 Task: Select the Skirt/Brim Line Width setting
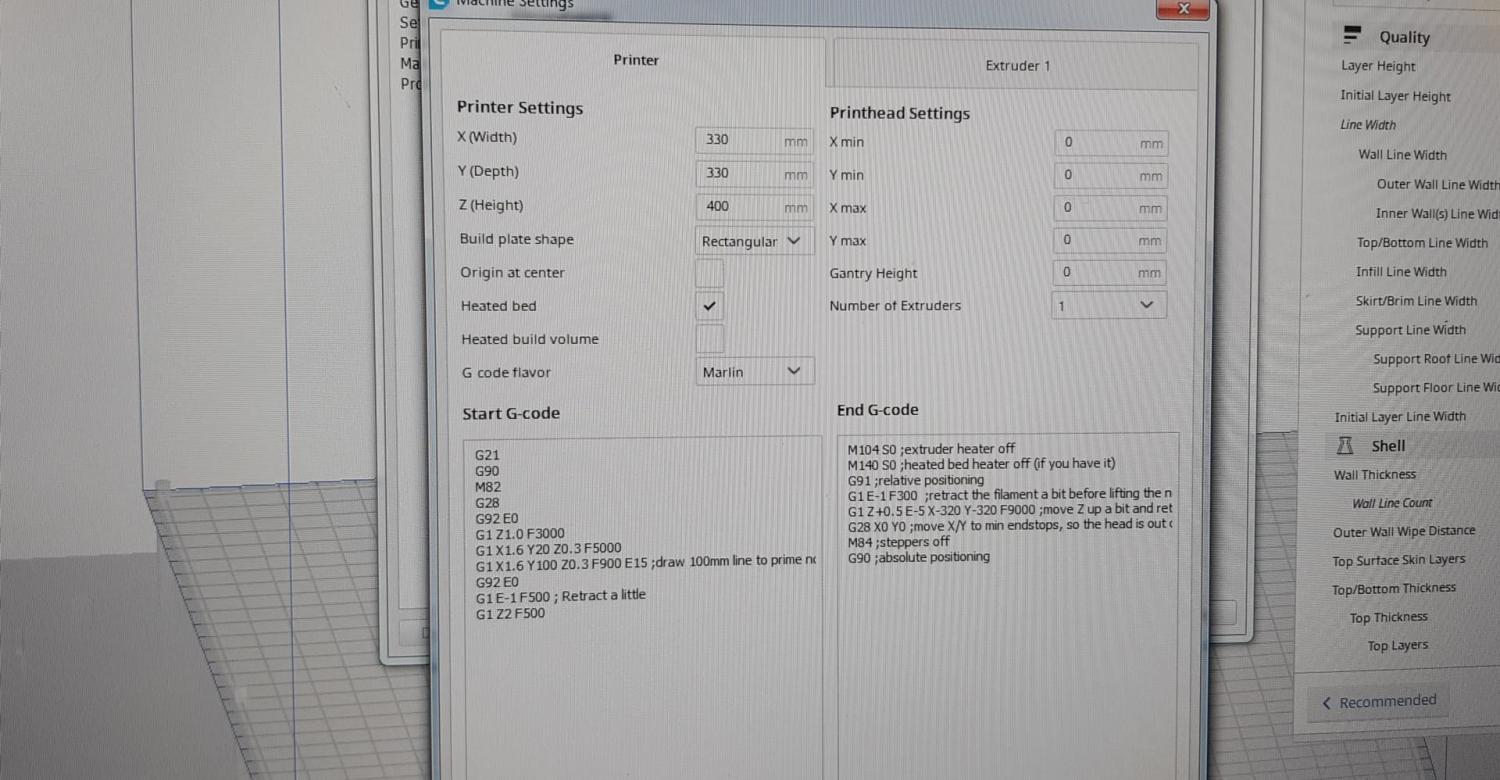point(1416,301)
